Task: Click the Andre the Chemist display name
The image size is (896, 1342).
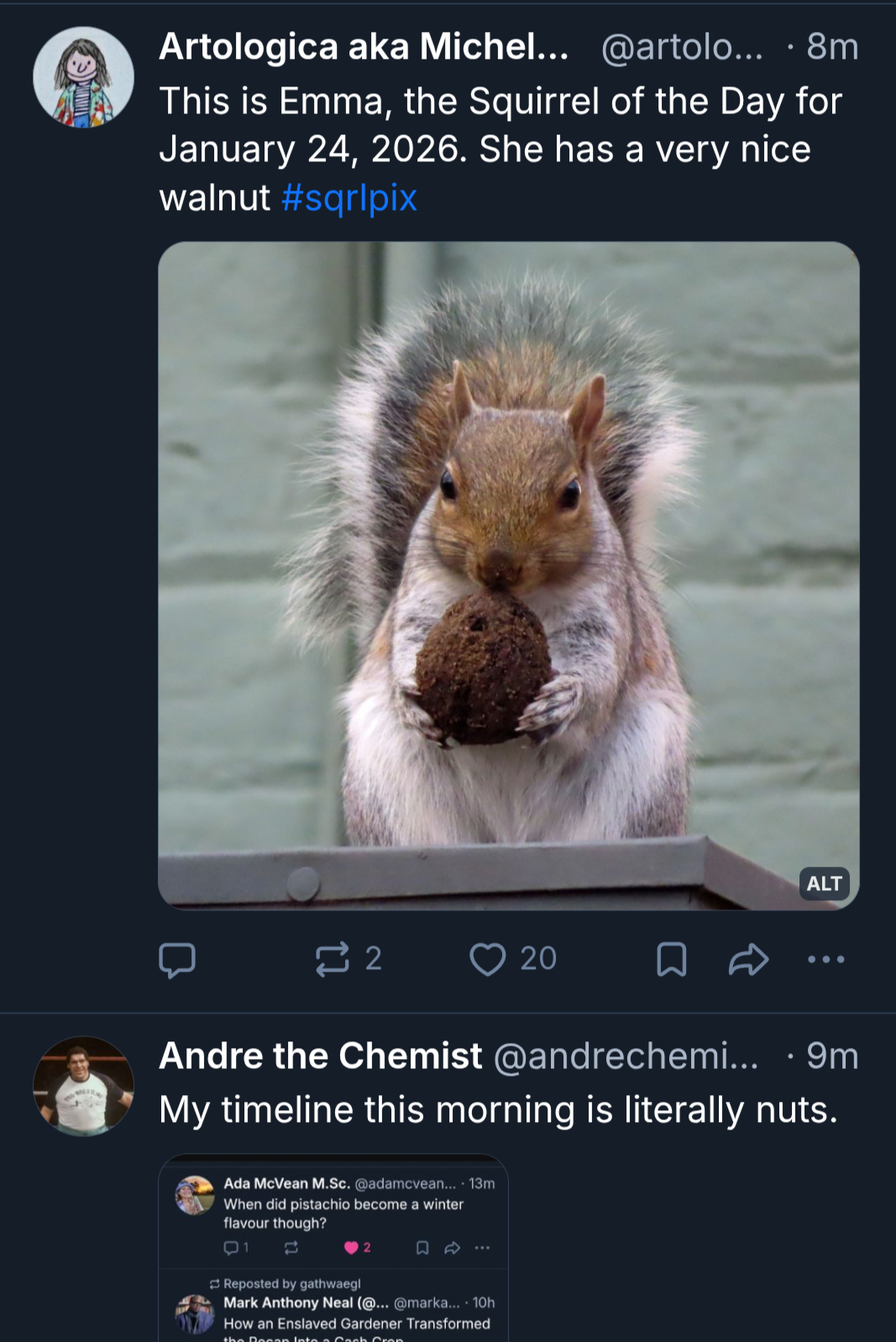Action: pyautogui.click(x=321, y=1056)
